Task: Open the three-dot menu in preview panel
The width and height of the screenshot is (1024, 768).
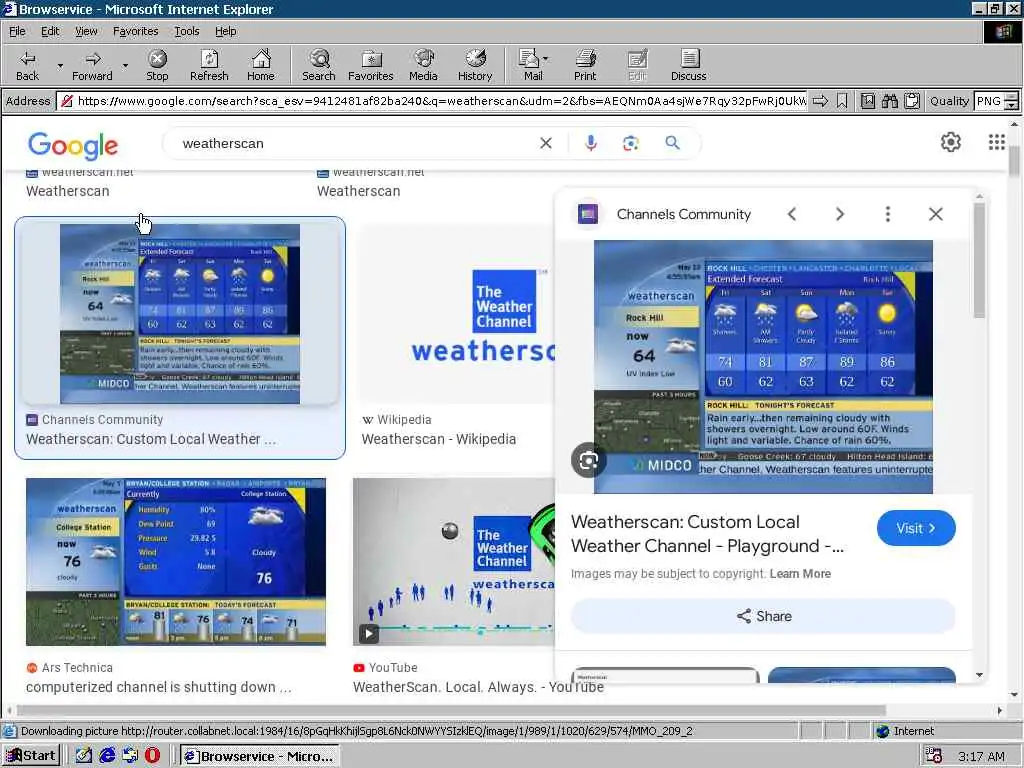Action: click(x=888, y=214)
